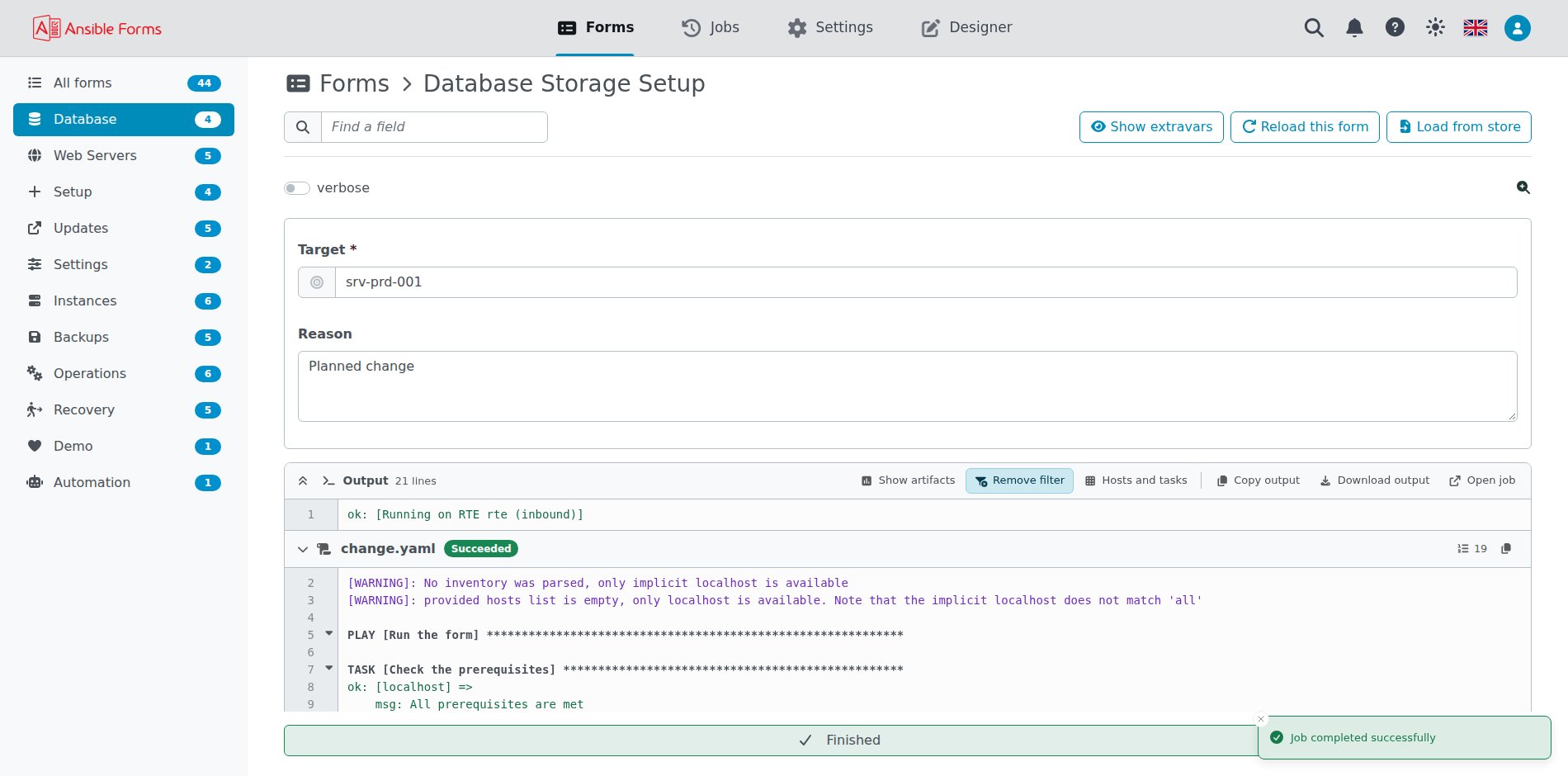This screenshot has height=776, width=1568.
Task: Click Reload this form button
Action: pyautogui.click(x=1305, y=127)
